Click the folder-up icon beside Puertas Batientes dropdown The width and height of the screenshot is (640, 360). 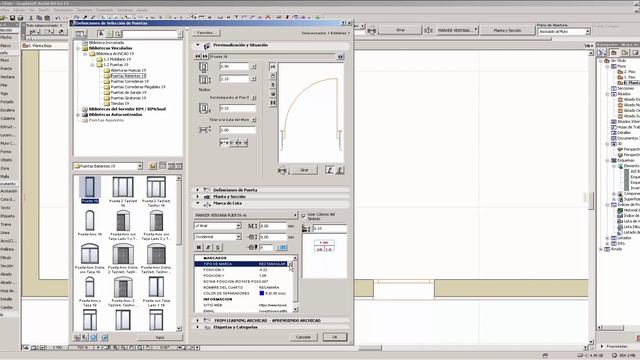[152, 166]
